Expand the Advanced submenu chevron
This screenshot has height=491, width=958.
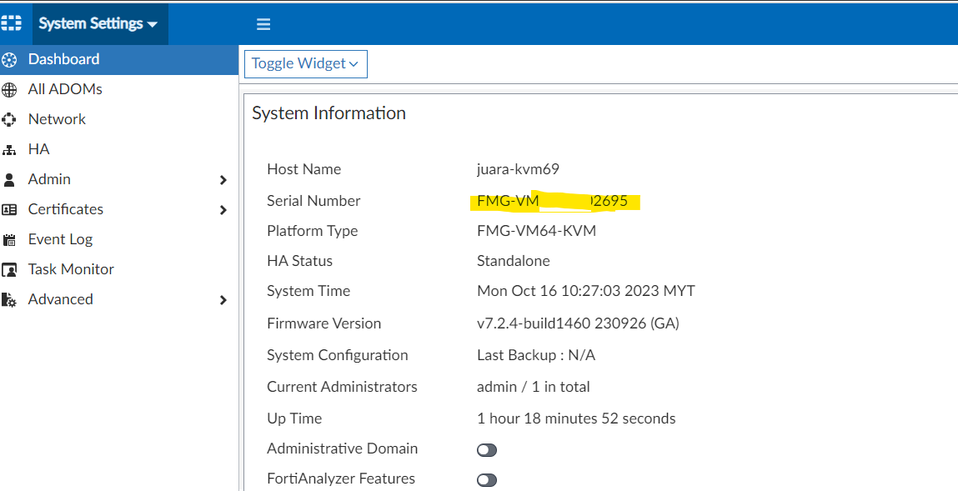coord(223,300)
